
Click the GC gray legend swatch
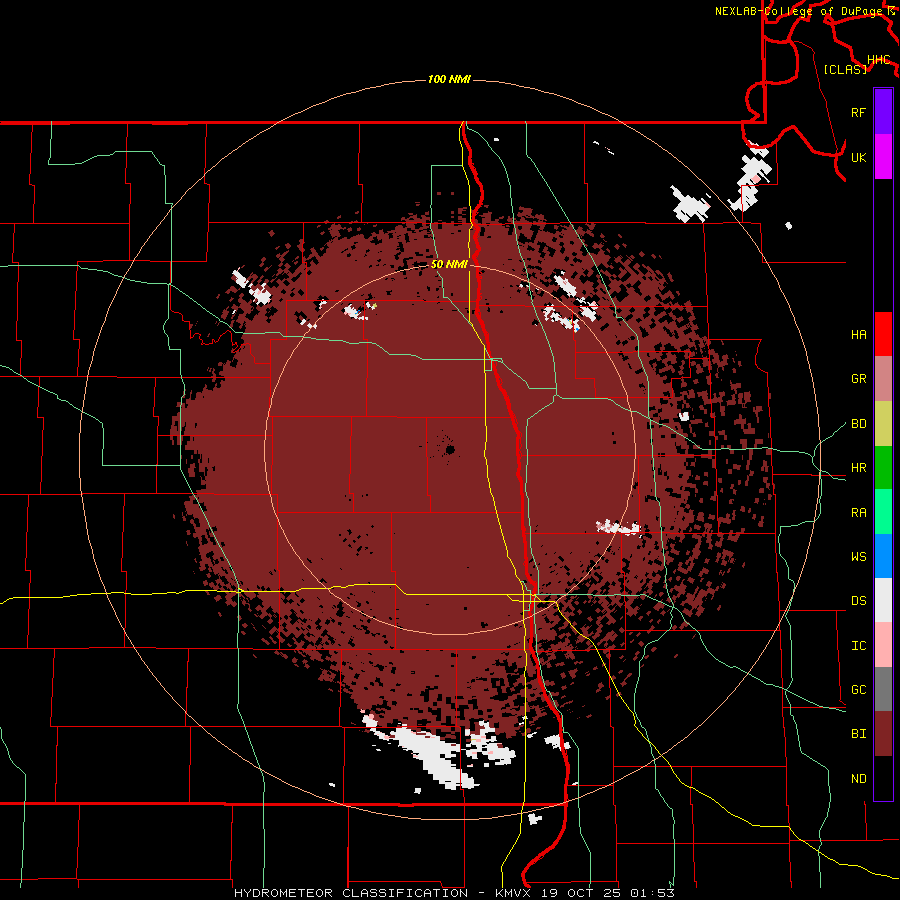click(x=883, y=689)
